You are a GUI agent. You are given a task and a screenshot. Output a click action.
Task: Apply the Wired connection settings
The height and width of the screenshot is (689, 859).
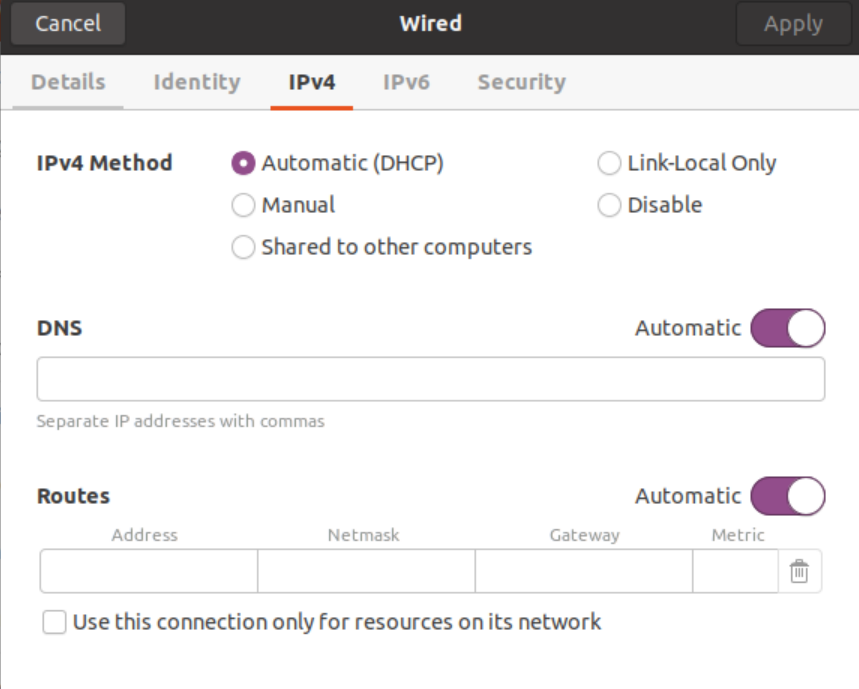tap(793, 24)
